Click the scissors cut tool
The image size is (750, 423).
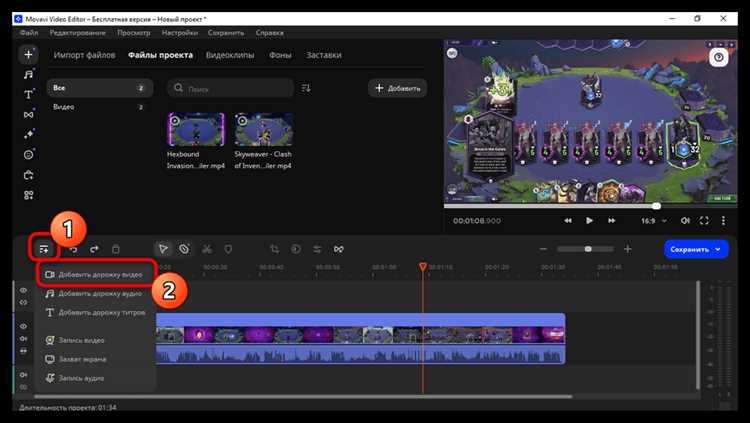point(206,249)
